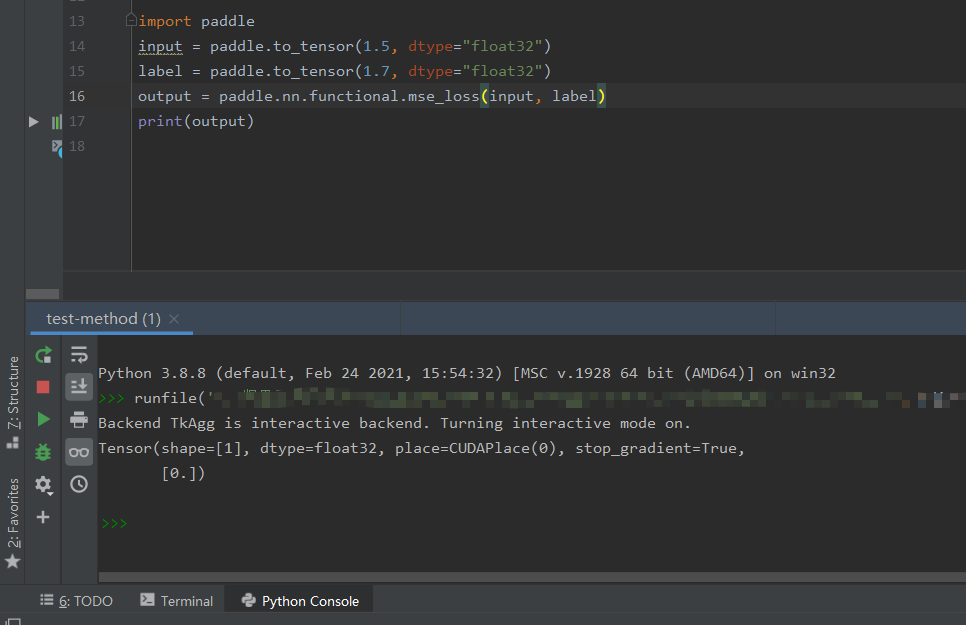Open the 6: TODO tool window
This screenshot has height=625, width=966.
pos(77,600)
